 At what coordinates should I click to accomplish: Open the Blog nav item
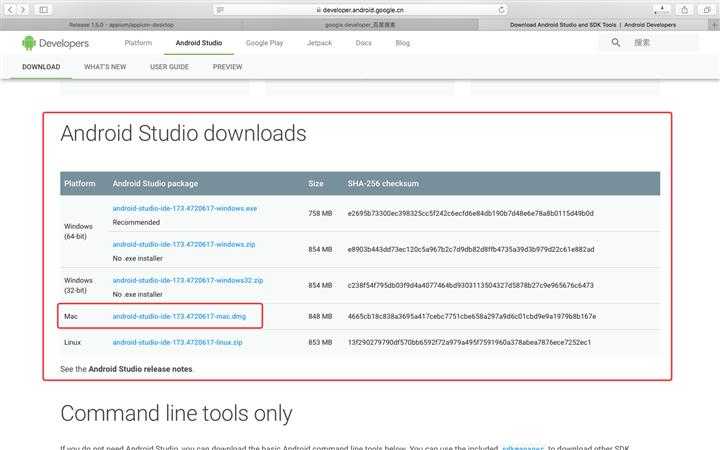403,43
